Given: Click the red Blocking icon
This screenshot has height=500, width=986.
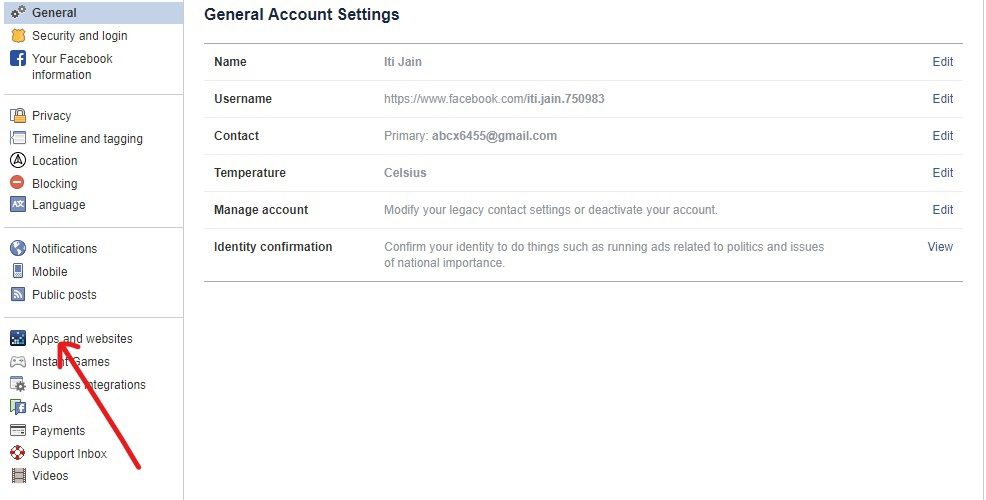Looking at the screenshot, I should point(18,182).
